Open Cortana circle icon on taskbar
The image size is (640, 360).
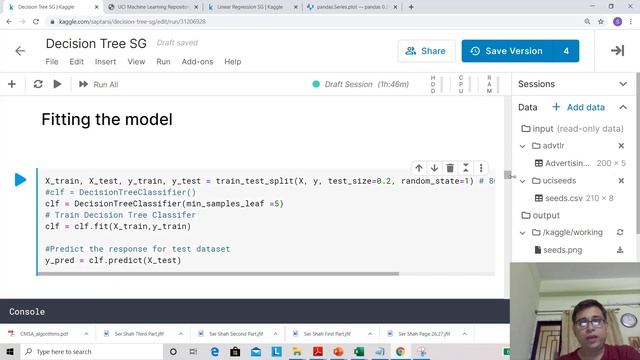click(x=173, y=351)
